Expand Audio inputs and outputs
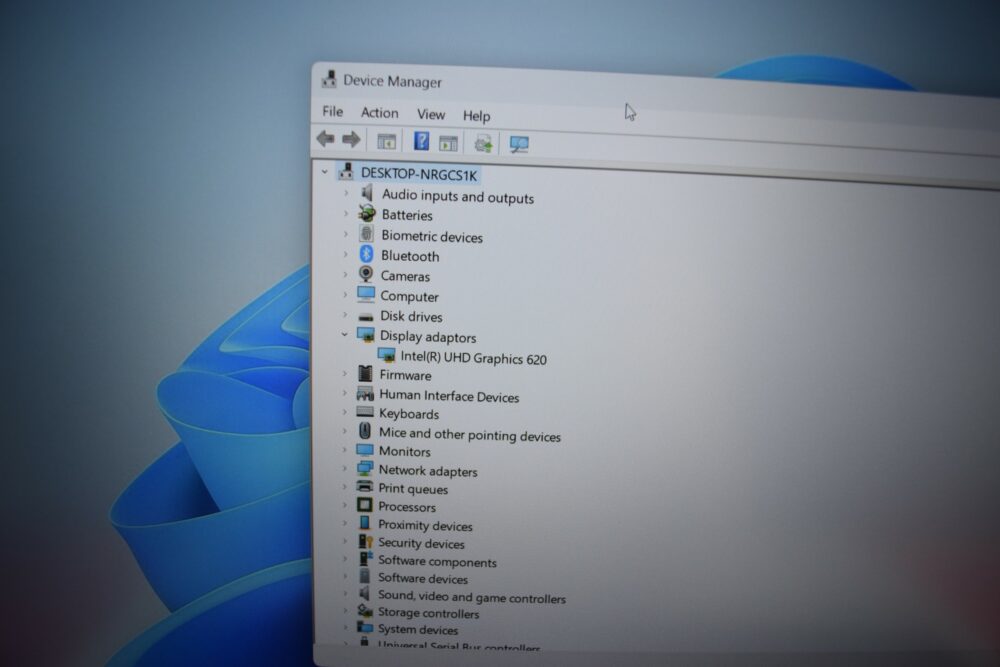1000x667 pixels. point(346,193)
